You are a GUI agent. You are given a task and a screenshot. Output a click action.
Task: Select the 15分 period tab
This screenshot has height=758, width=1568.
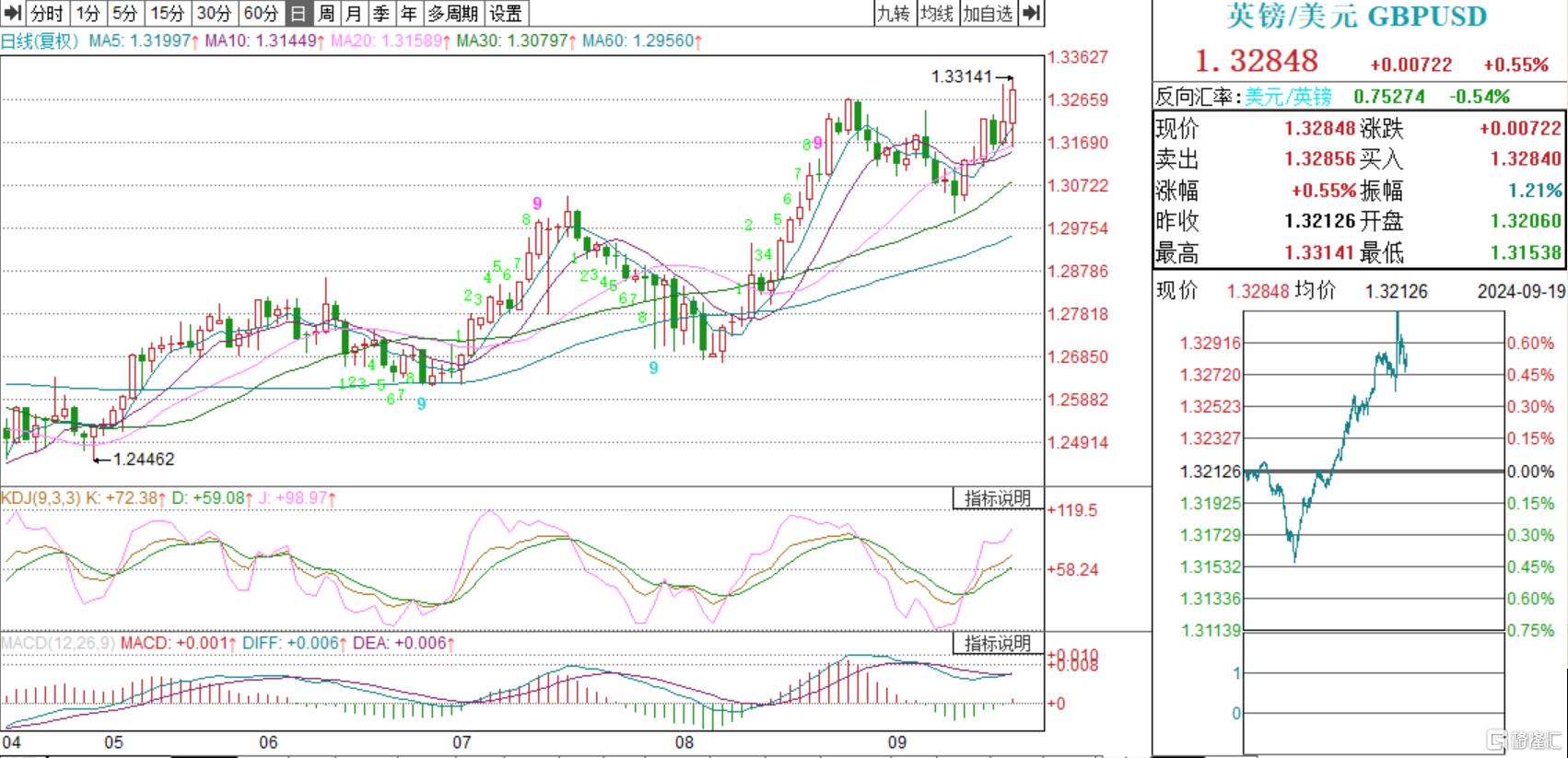coord(167,13)
